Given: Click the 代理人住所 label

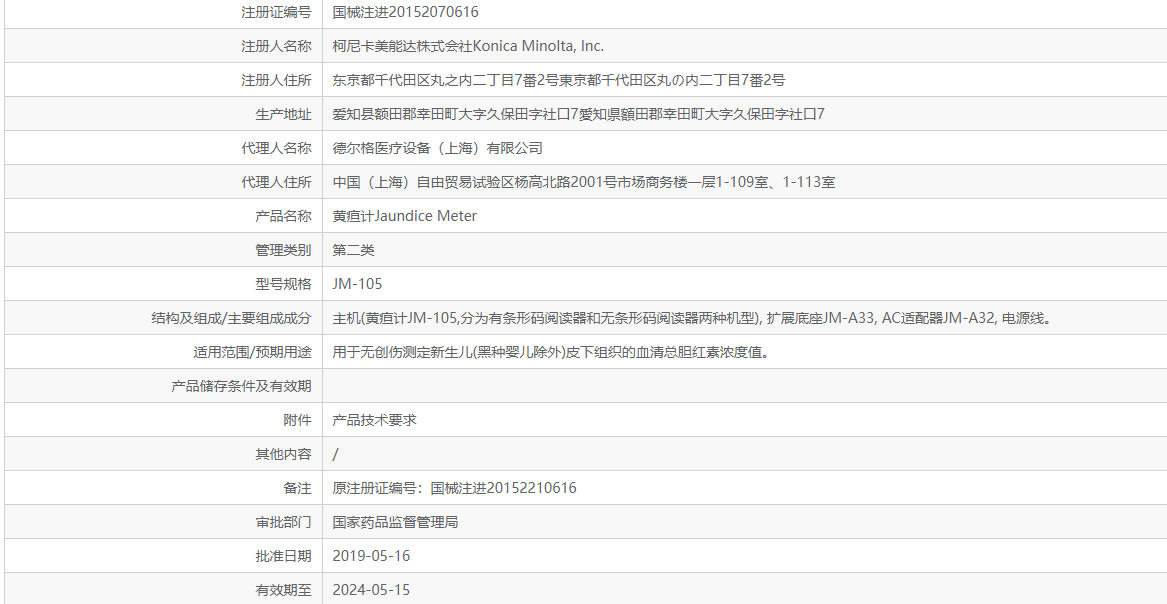Looking at the screenshot, I should click(276, 182).
